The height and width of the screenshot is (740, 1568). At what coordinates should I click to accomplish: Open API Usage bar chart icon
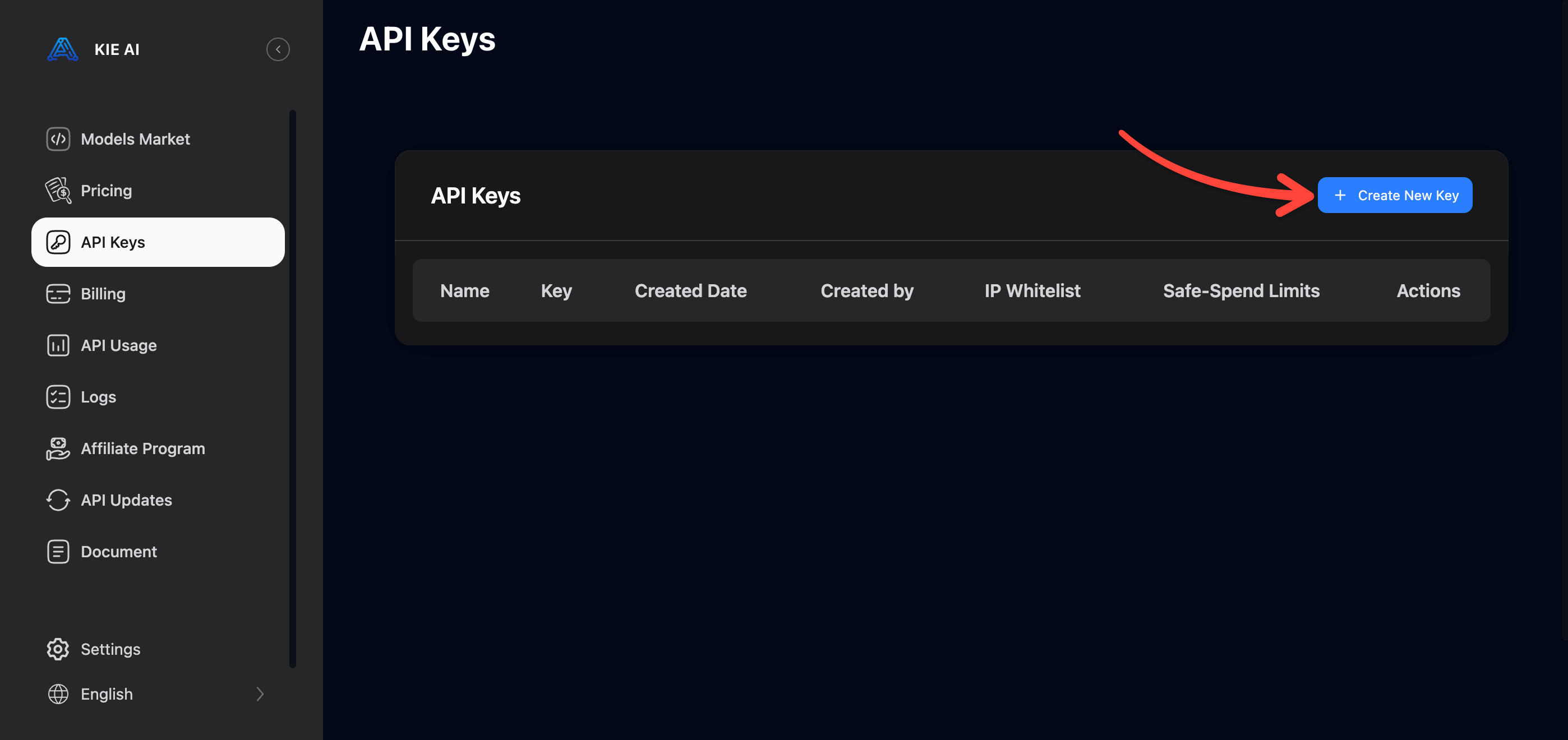click(58, 346)
